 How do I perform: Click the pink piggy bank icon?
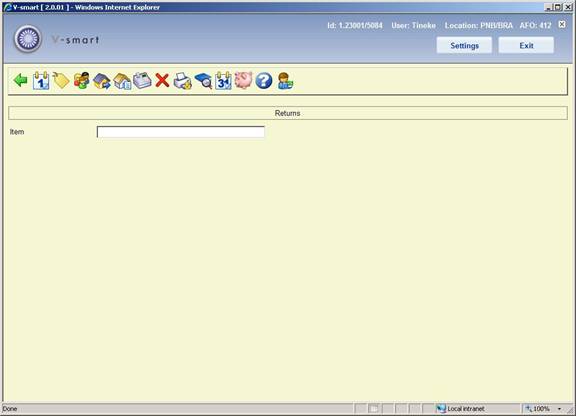pos(243,80)
